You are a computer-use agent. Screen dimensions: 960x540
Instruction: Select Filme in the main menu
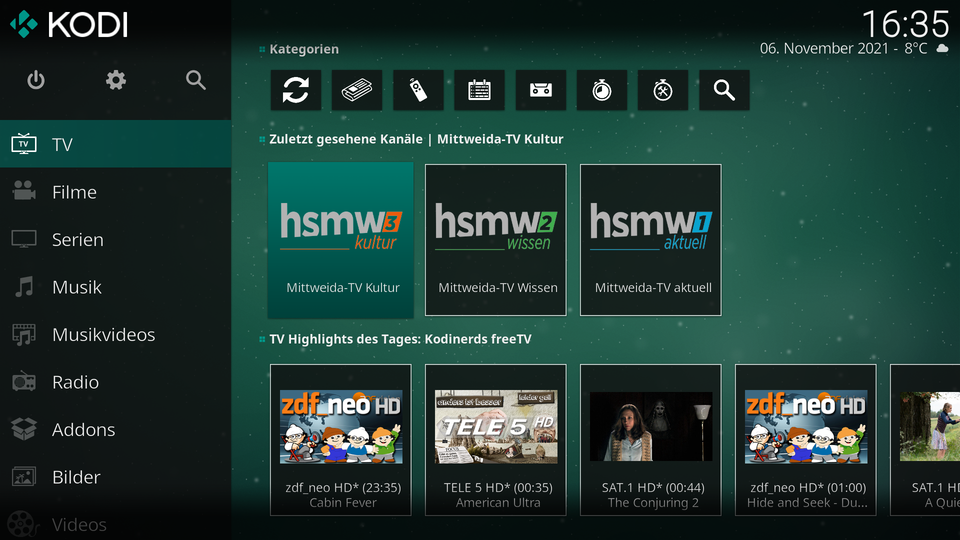tap(116, 192)
